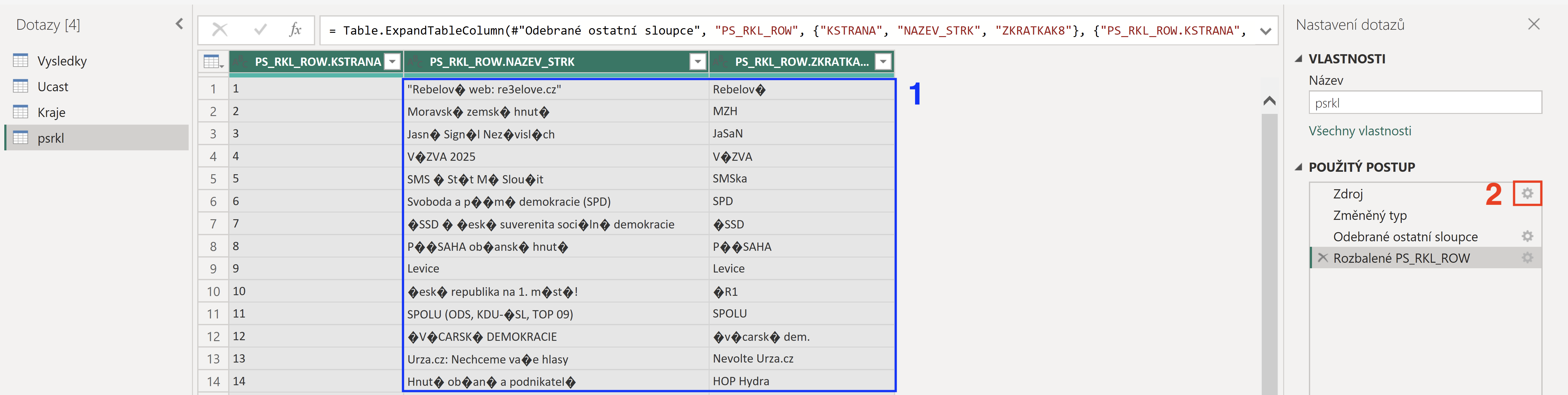Cancel the formula edit with the X icon
The width and height of the screenshot is (1568, 395).
tap(220, 30)
